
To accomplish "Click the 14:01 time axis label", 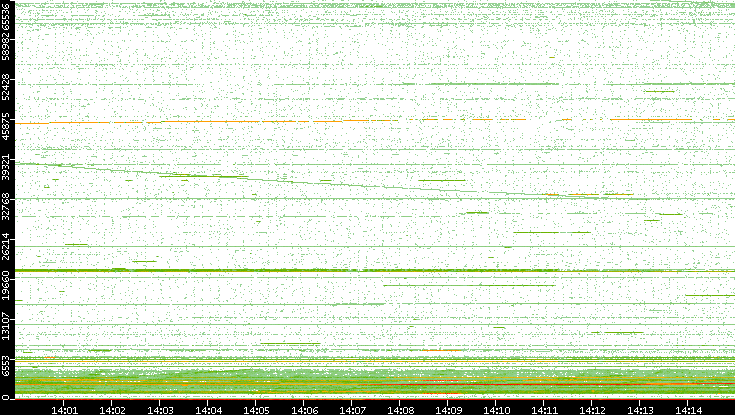I will 64,408.
